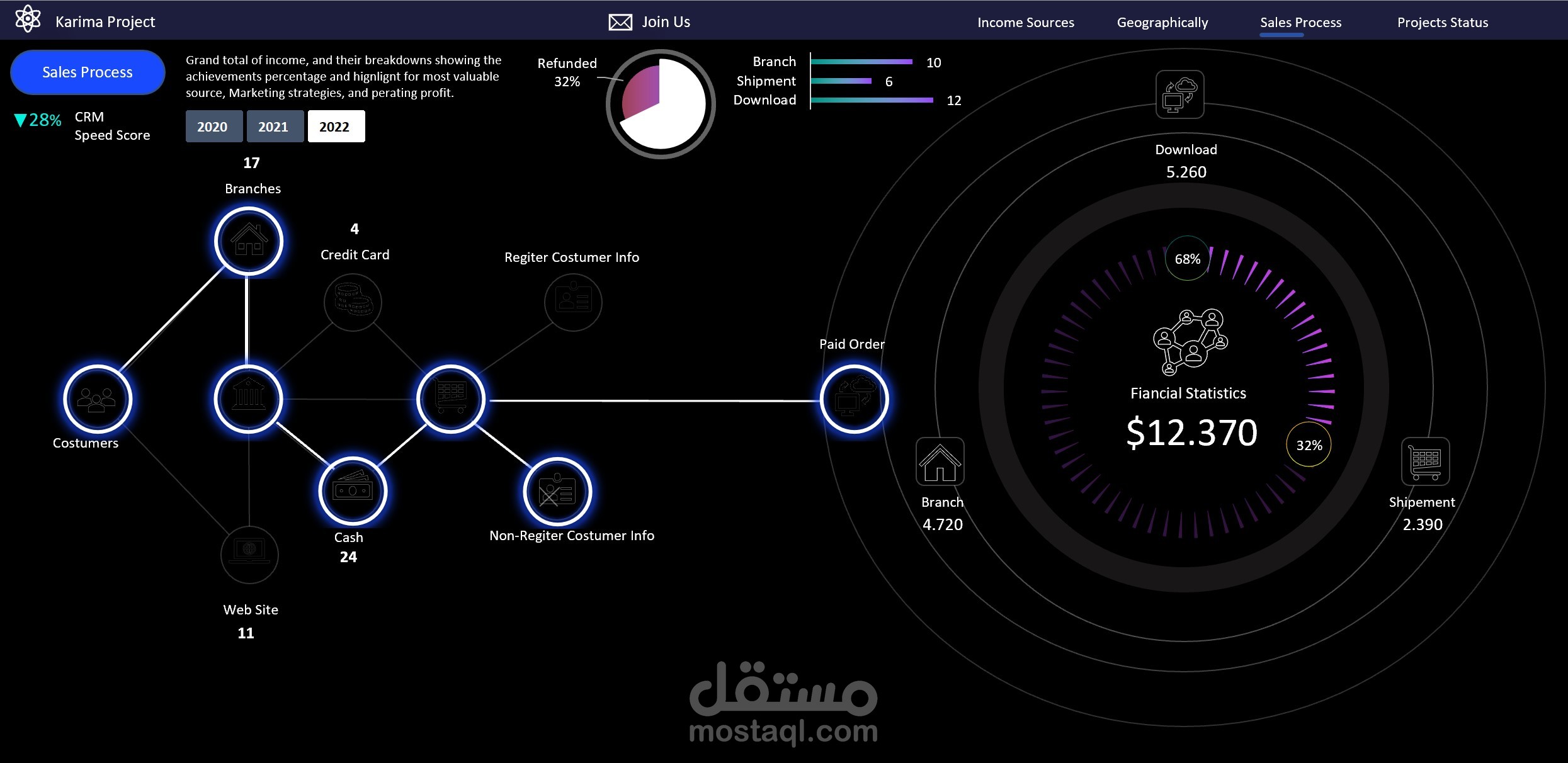Click the Branches house node icon
Viewport: 1568px width, 763px height.
[249, 241]
